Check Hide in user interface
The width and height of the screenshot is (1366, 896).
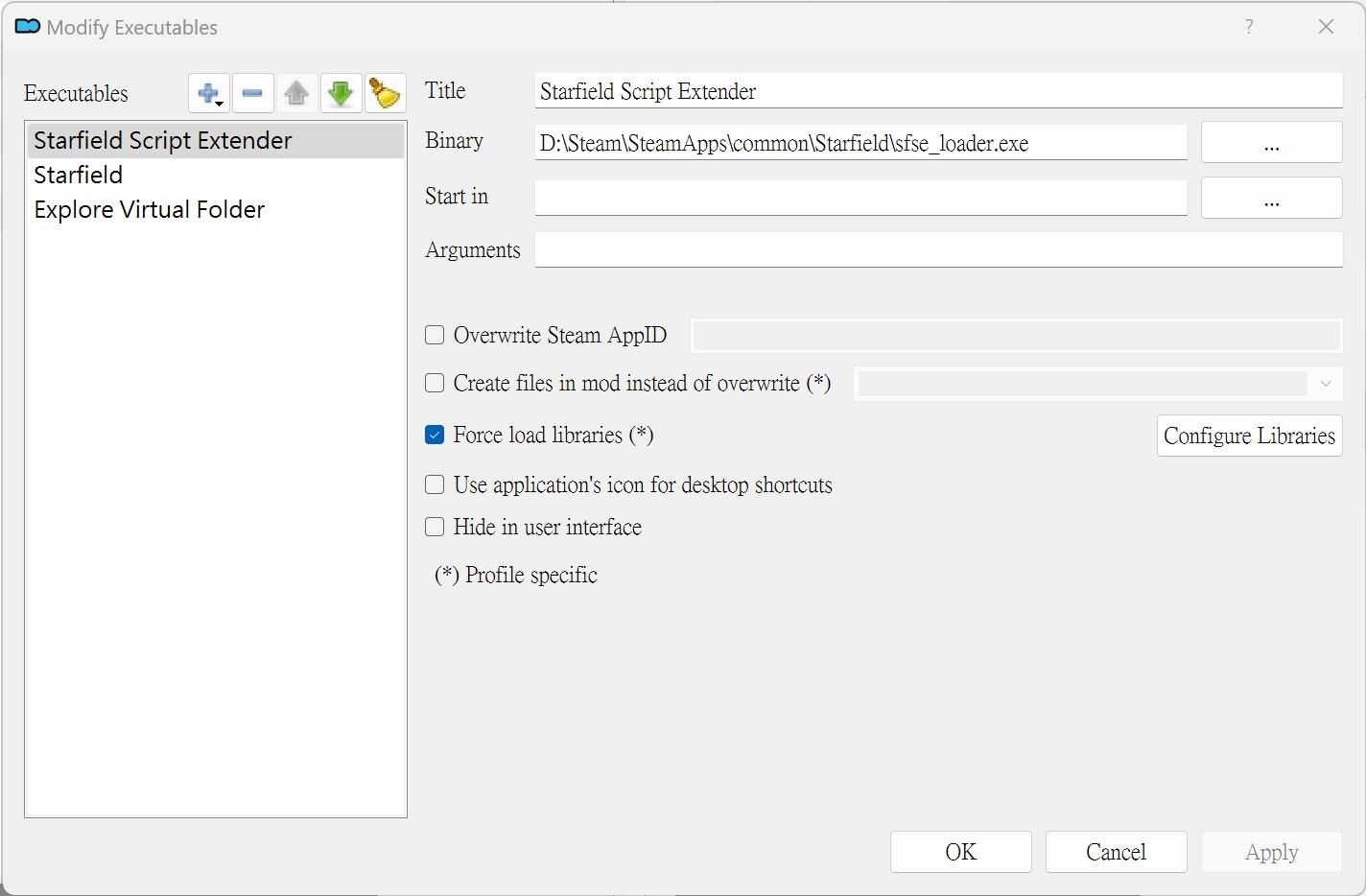tap(435, 527)
